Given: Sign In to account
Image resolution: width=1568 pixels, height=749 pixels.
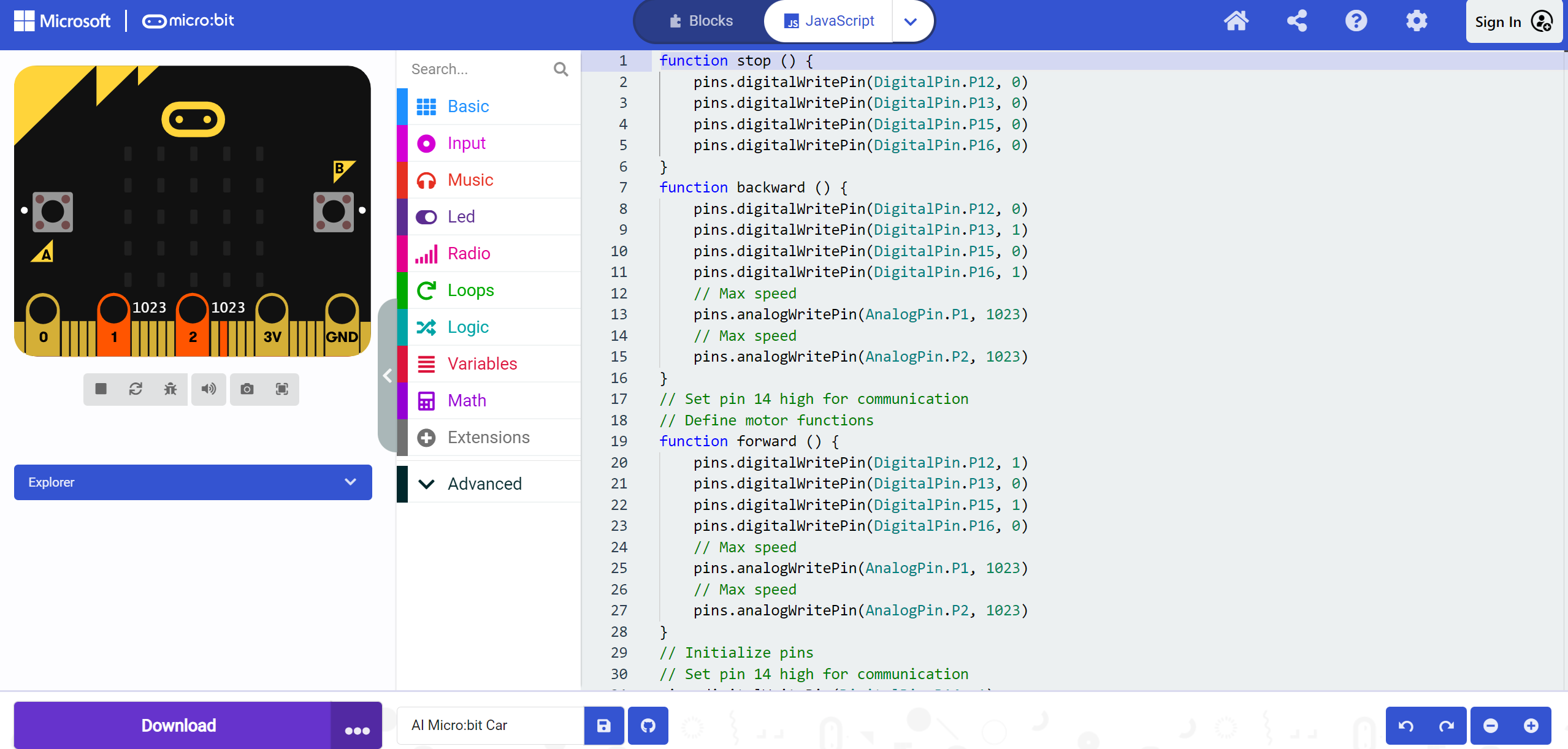Looking at the screenshot, I should pyautogui.click(x=1513, y=21).
